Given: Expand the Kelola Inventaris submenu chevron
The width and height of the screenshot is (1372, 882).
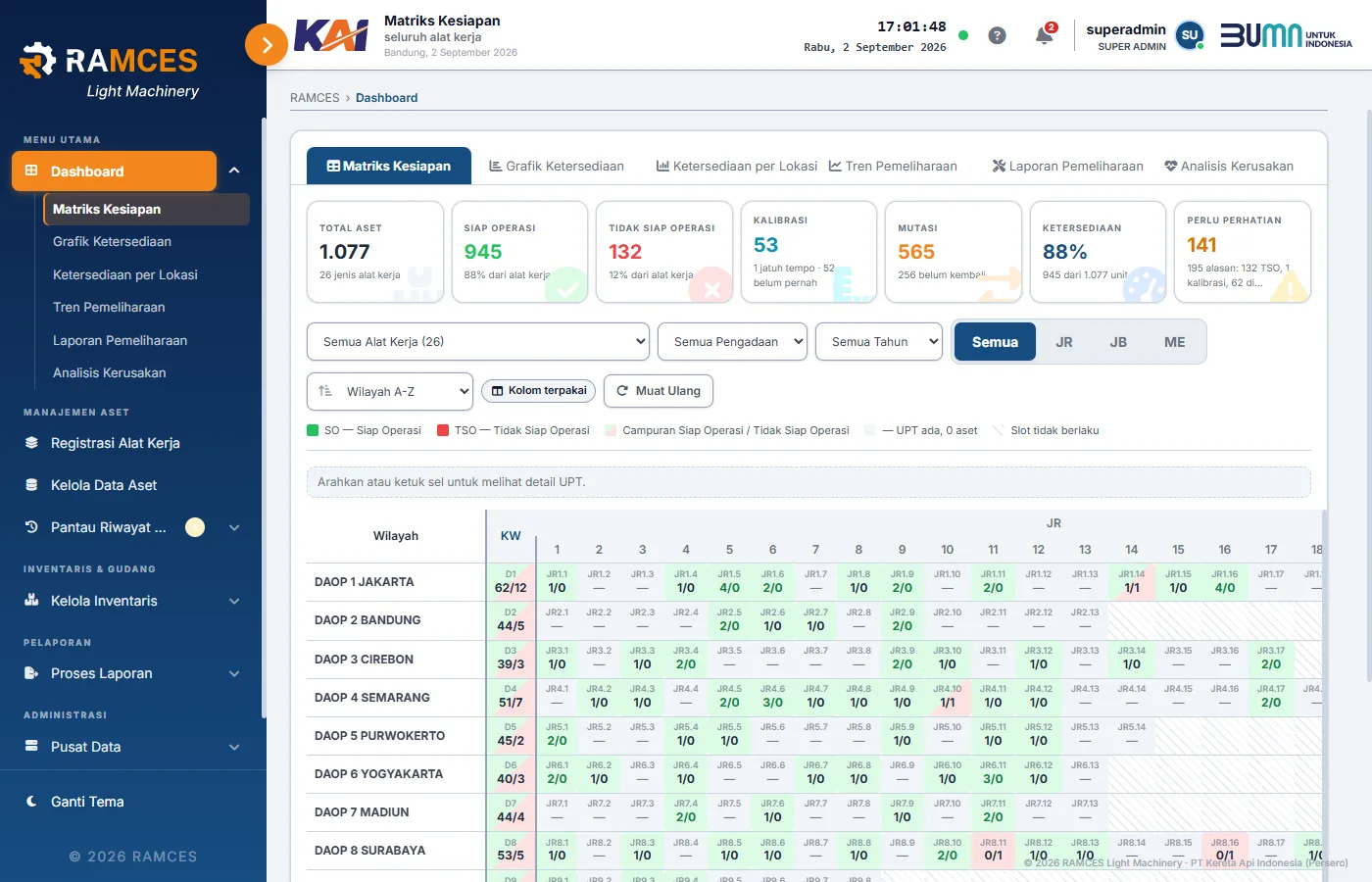Looking at the screenshot, I should pyautogui.click(x=234, y=601).
